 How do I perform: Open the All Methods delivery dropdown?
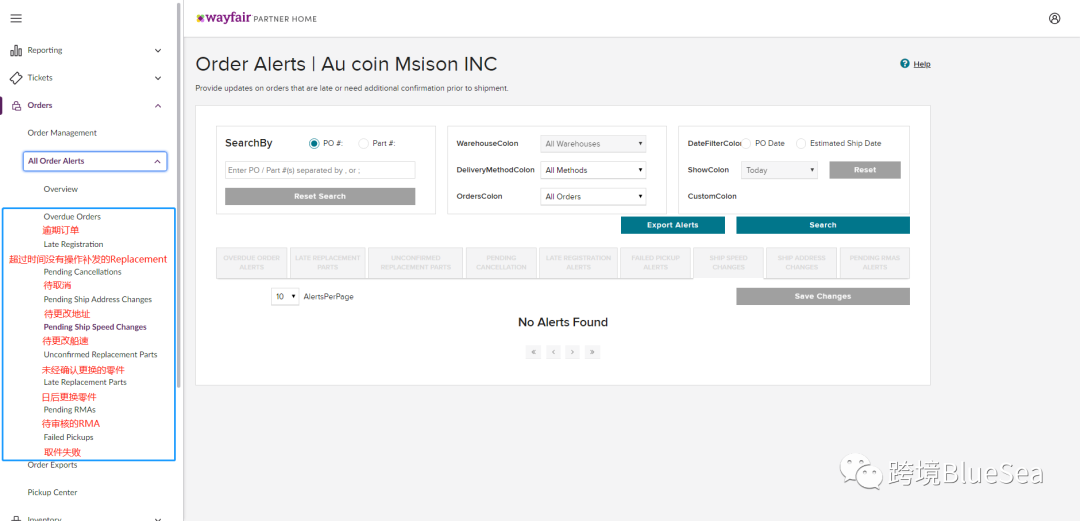[x=593, y=170]
